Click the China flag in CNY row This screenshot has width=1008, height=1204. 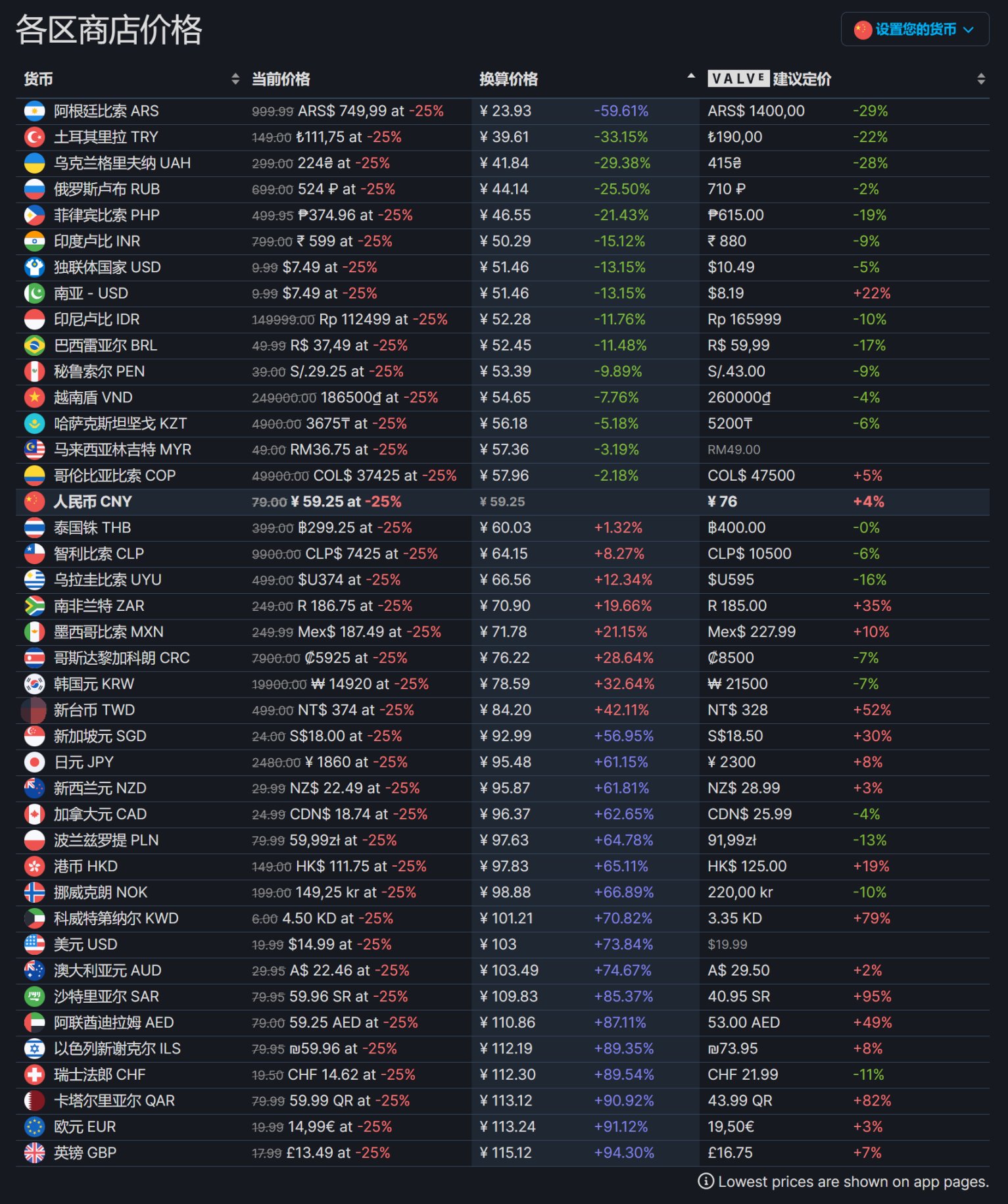35,502
